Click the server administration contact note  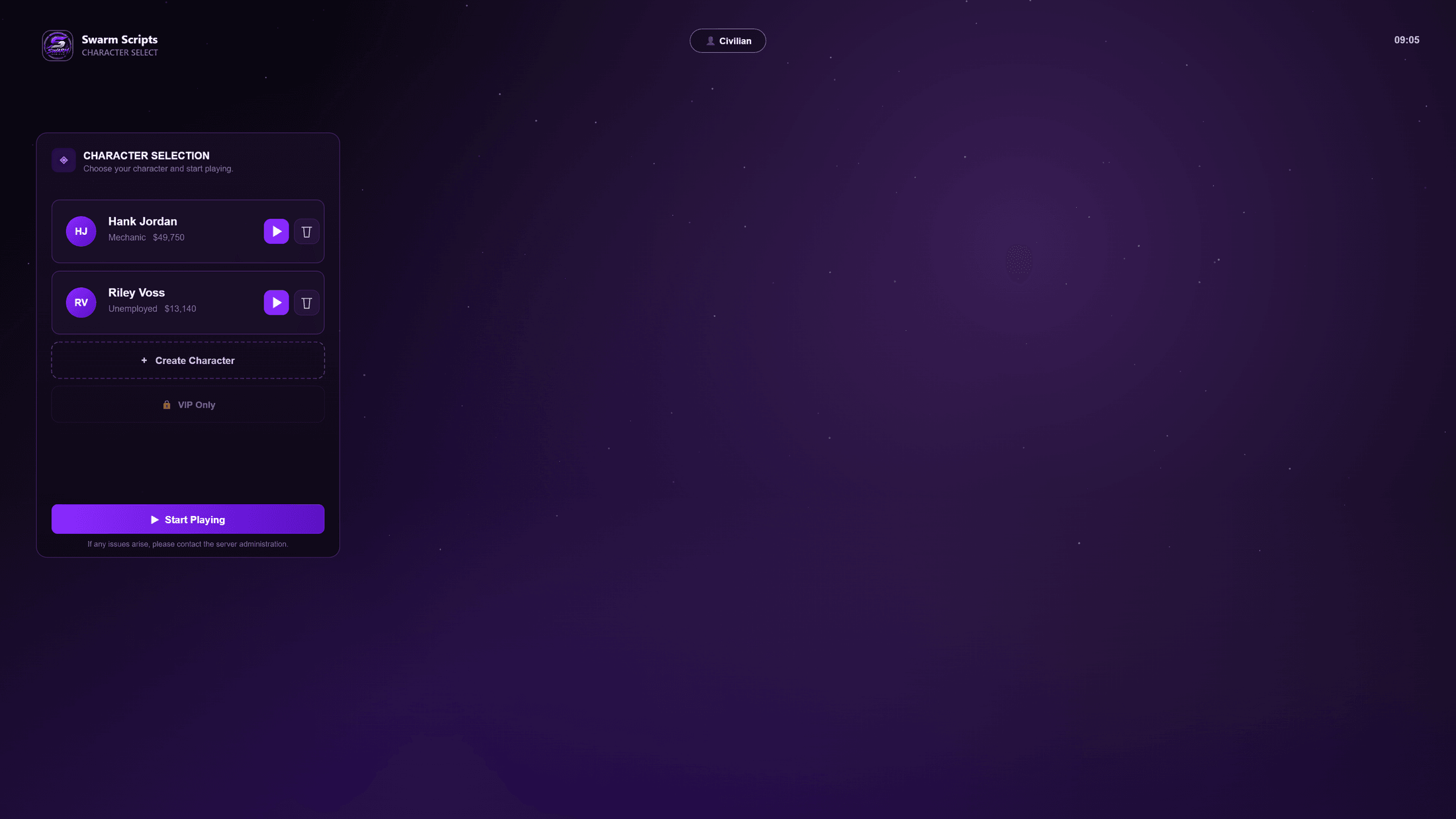pos(188,544)
